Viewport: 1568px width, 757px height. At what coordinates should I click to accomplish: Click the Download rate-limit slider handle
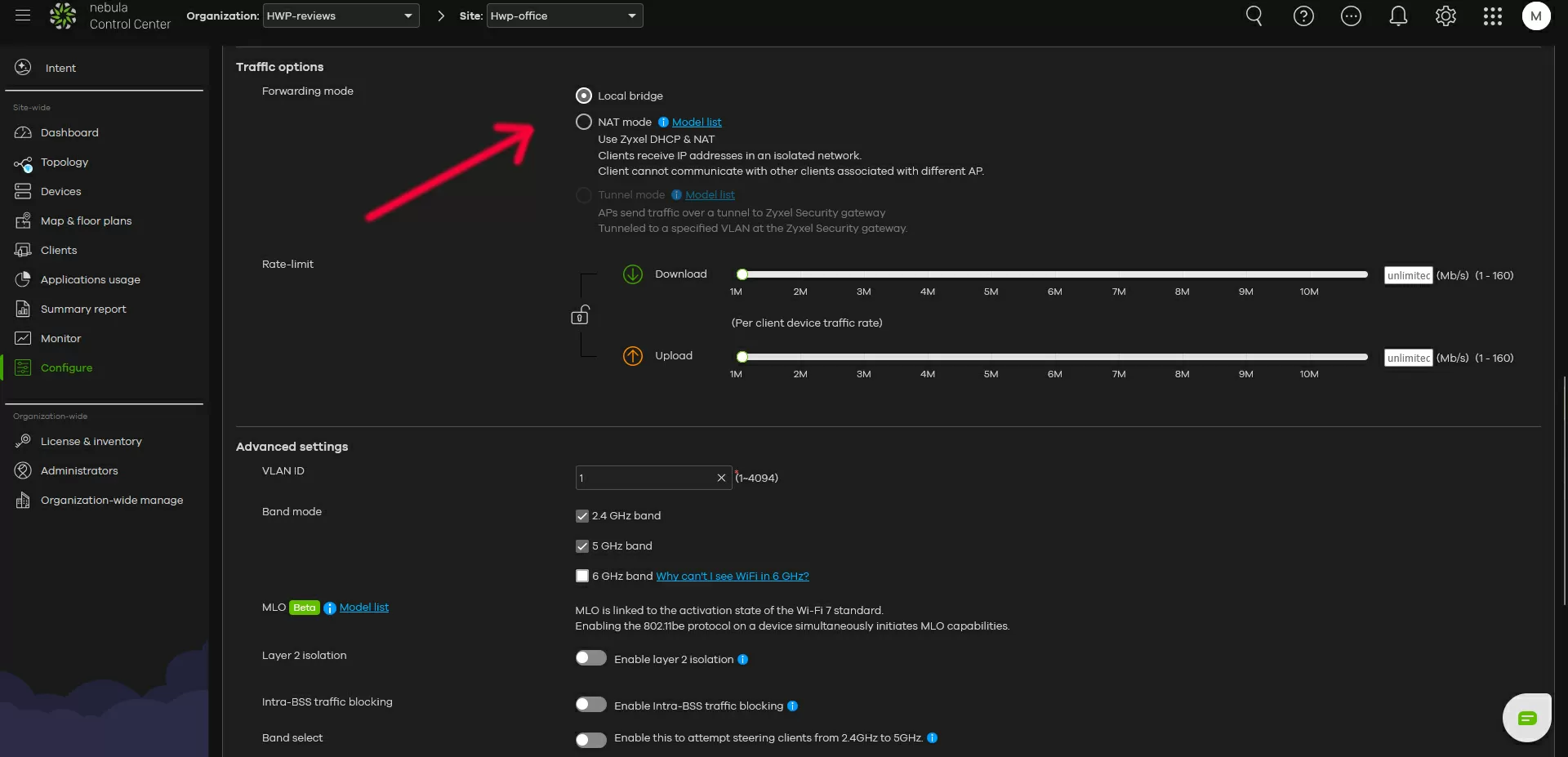tap(742, 274)
